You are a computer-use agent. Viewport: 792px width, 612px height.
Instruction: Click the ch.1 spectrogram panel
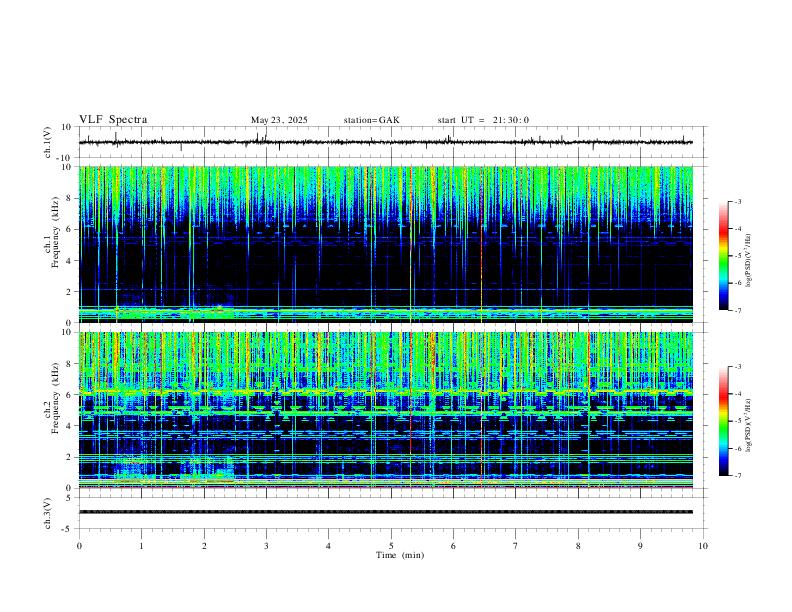(385, 244)
